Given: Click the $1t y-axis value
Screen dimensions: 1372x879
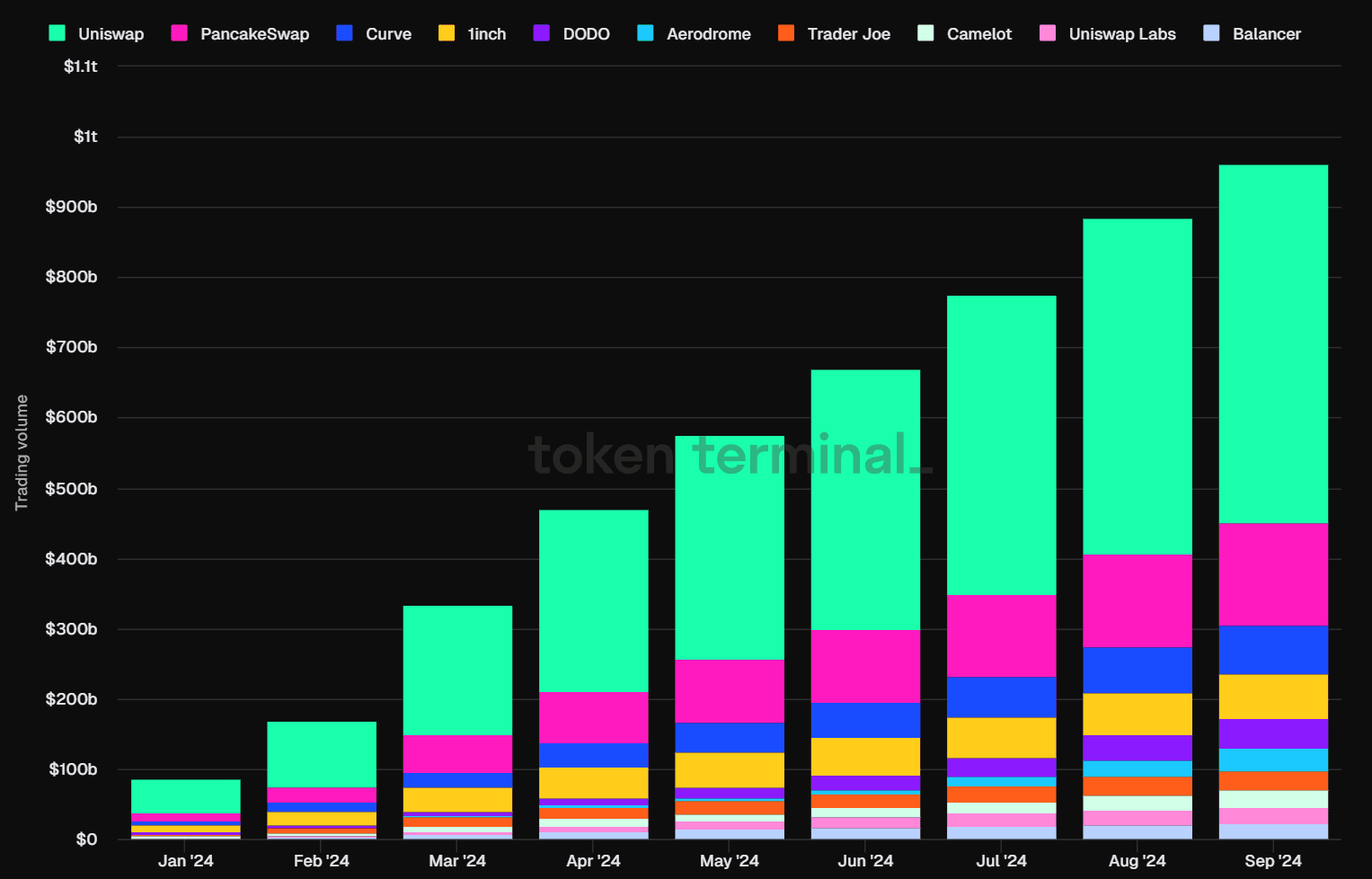Looking at the screenshot, I should tap(85, 137).
